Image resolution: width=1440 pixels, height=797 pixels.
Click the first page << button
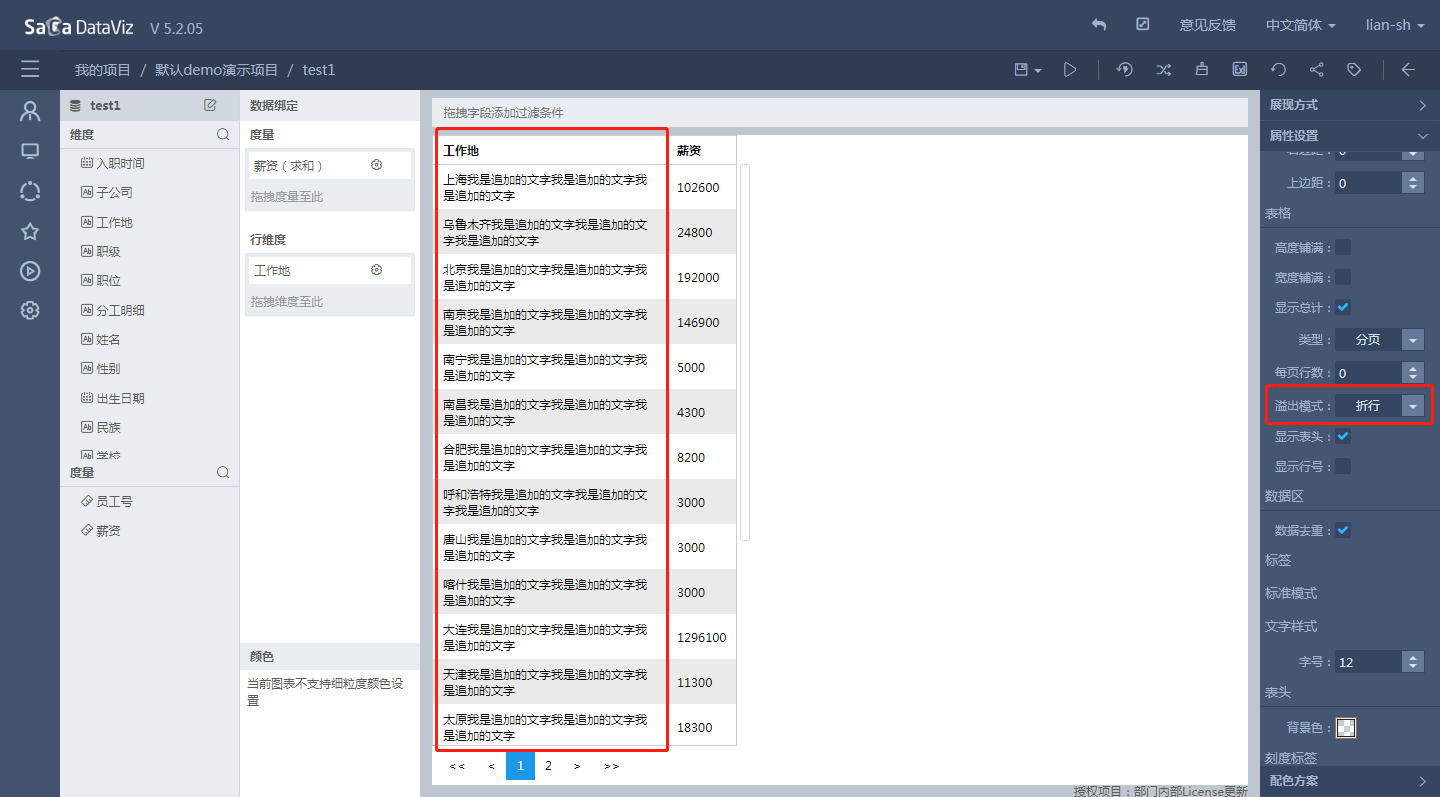[457, 766]
